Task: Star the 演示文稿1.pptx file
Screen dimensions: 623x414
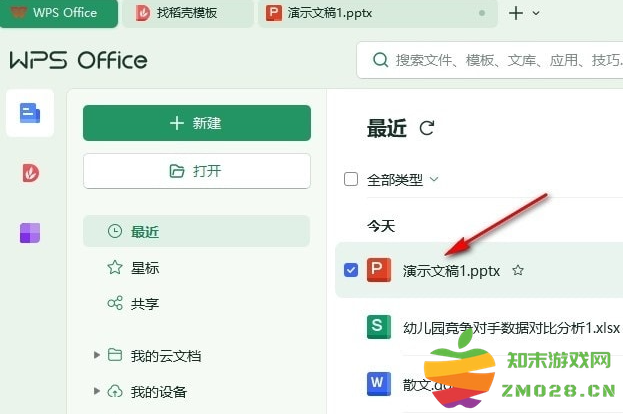Action: point(518,270)
